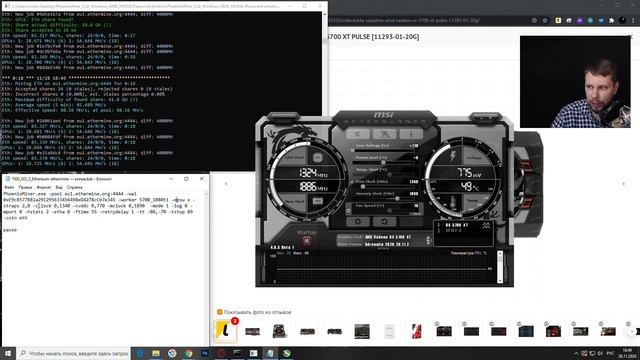Image resolution: width=640 pixels, height=360 pixels.
Task: Adjust the Memory Clock slider
Action: click(x=384, y=198)
